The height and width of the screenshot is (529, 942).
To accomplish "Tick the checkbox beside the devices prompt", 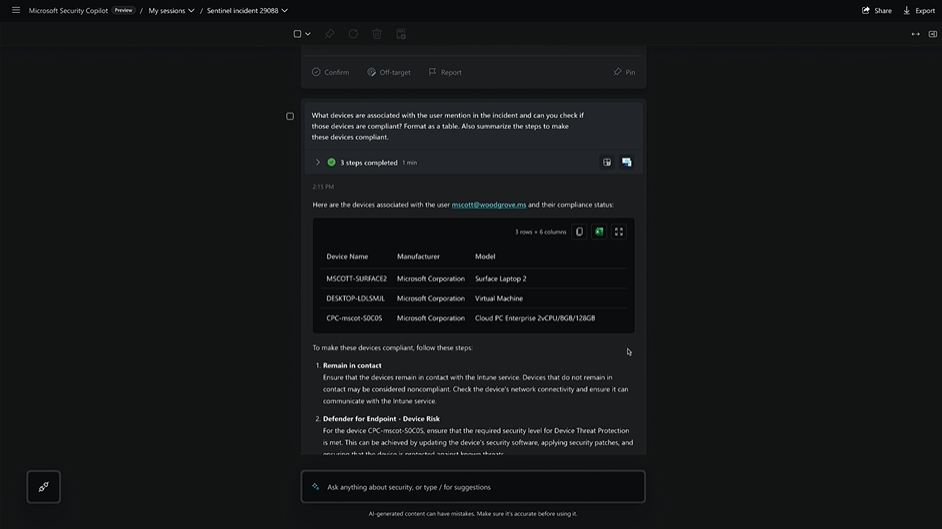I will (290, 116).
